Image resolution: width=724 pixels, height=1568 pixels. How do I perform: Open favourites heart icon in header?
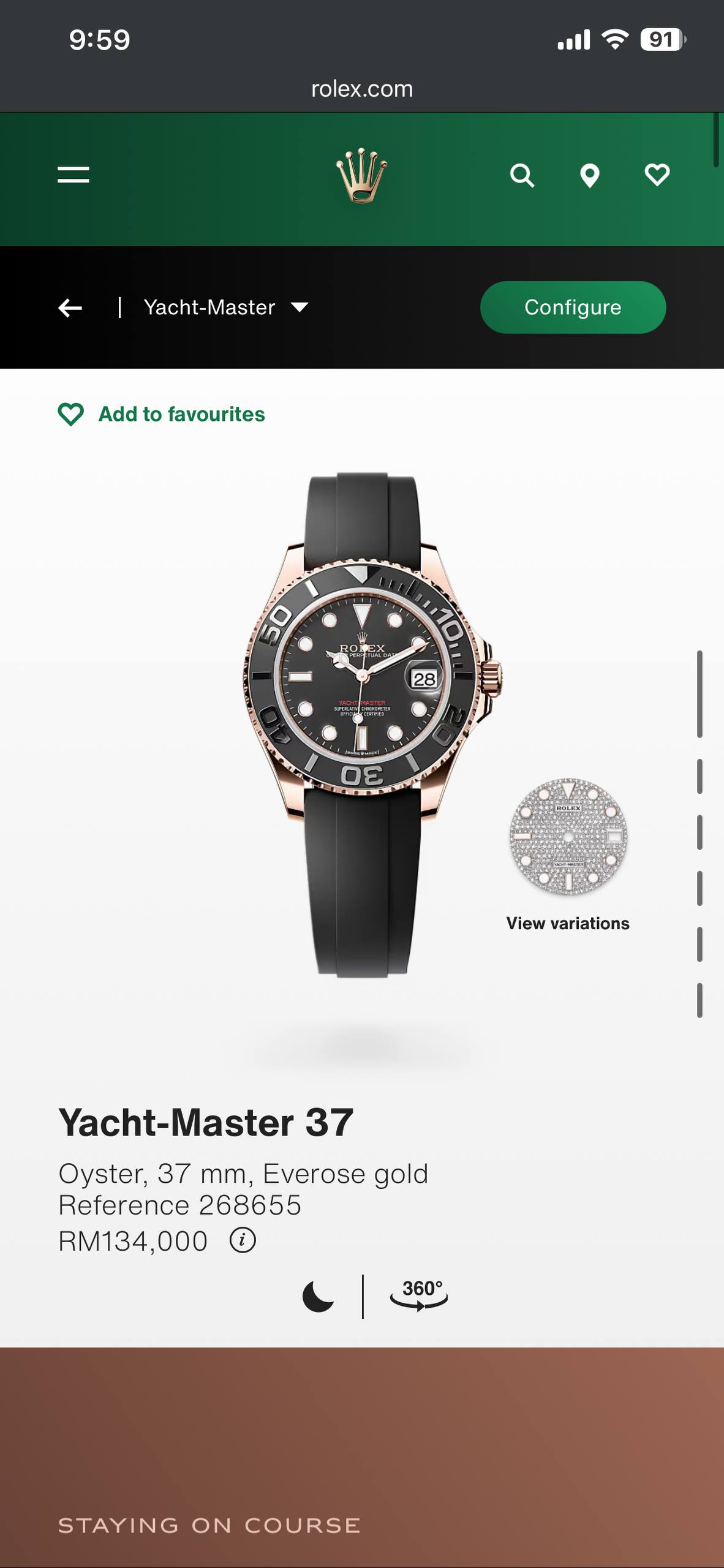[657, 175]
